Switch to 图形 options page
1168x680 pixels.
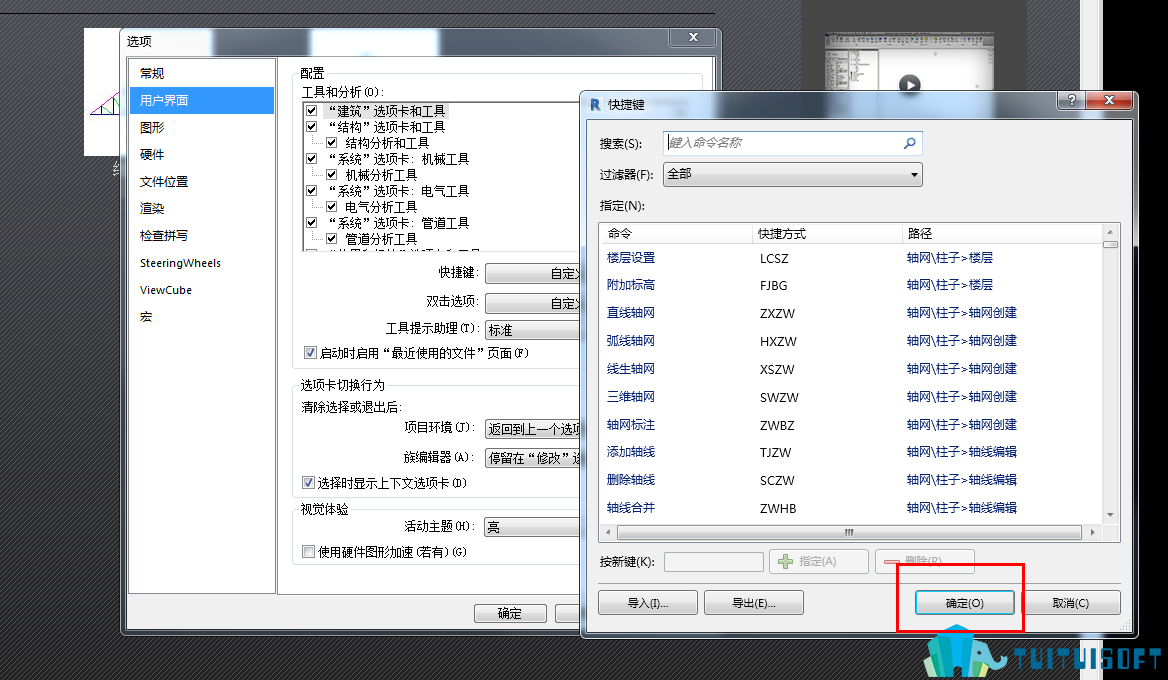pyautogui.click(x=202, y=127)
